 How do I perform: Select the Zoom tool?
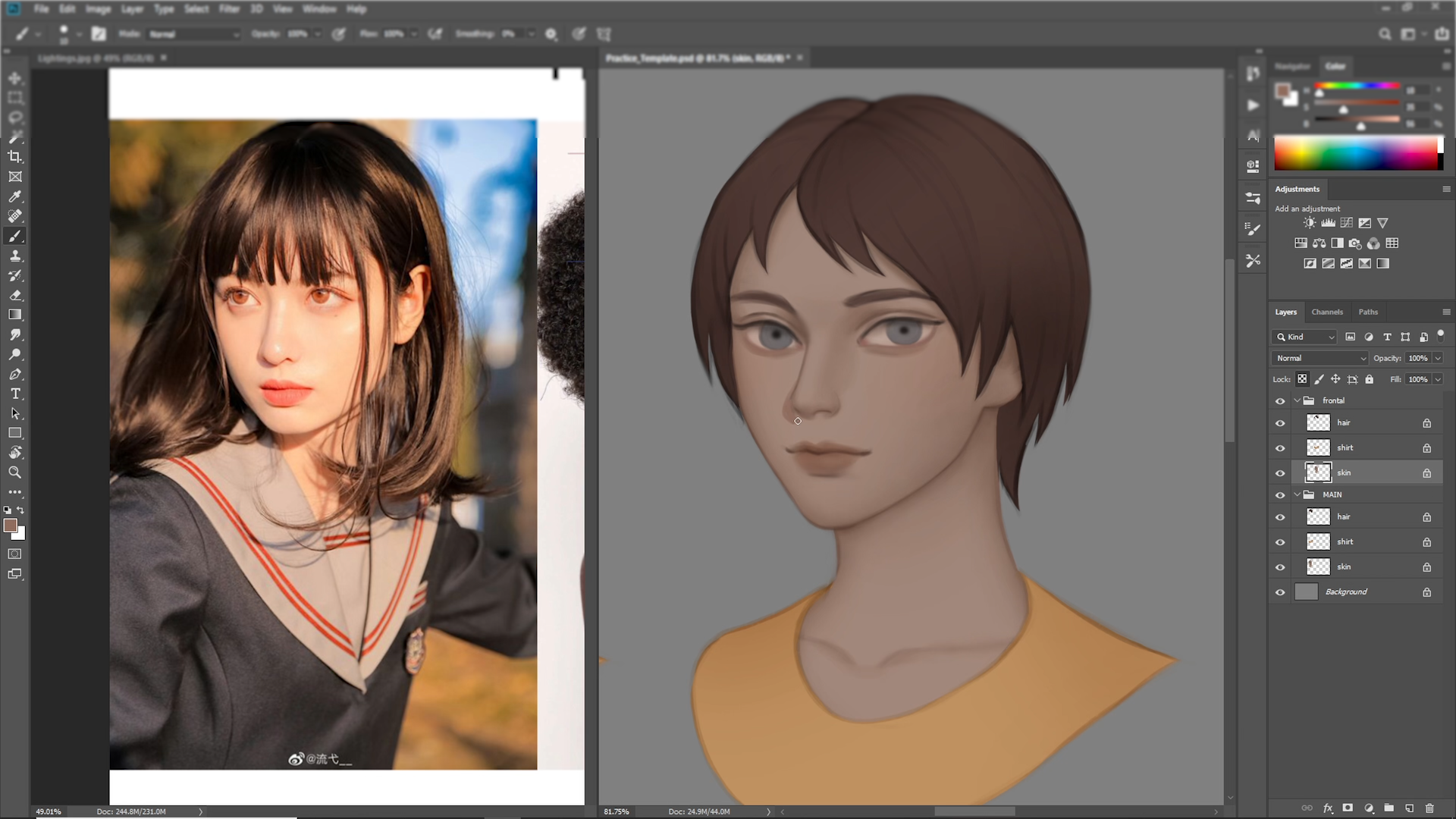pyautogui.click(x=14, y=472)
